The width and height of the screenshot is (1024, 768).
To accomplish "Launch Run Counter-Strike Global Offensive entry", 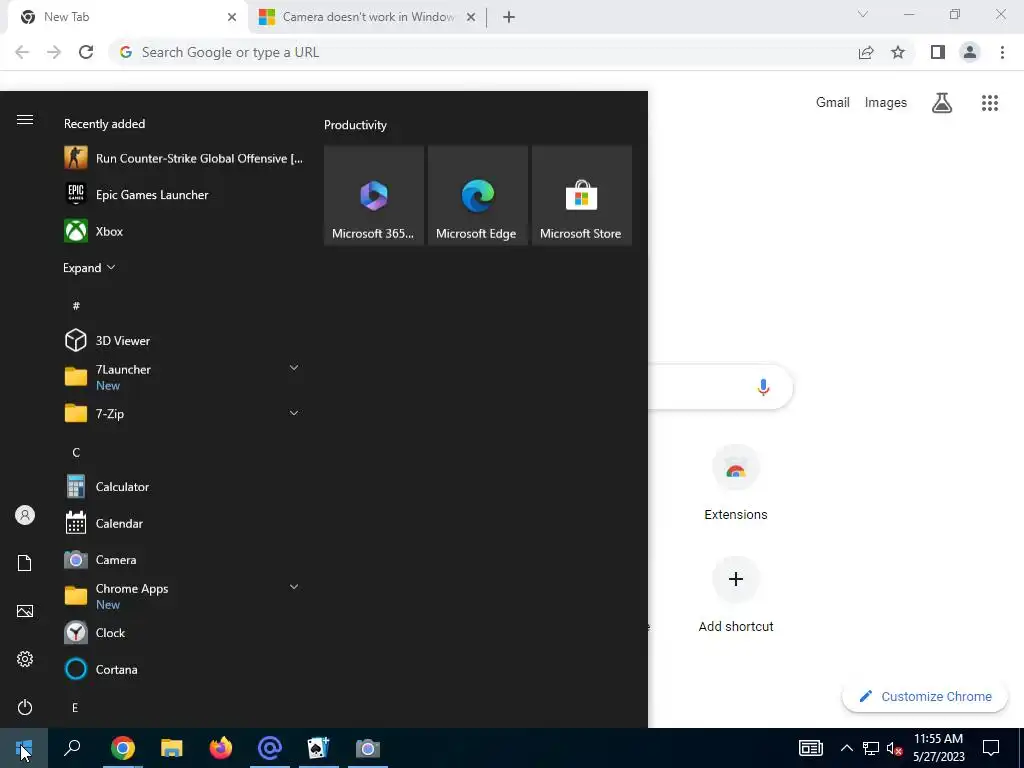I will (184, 158).
